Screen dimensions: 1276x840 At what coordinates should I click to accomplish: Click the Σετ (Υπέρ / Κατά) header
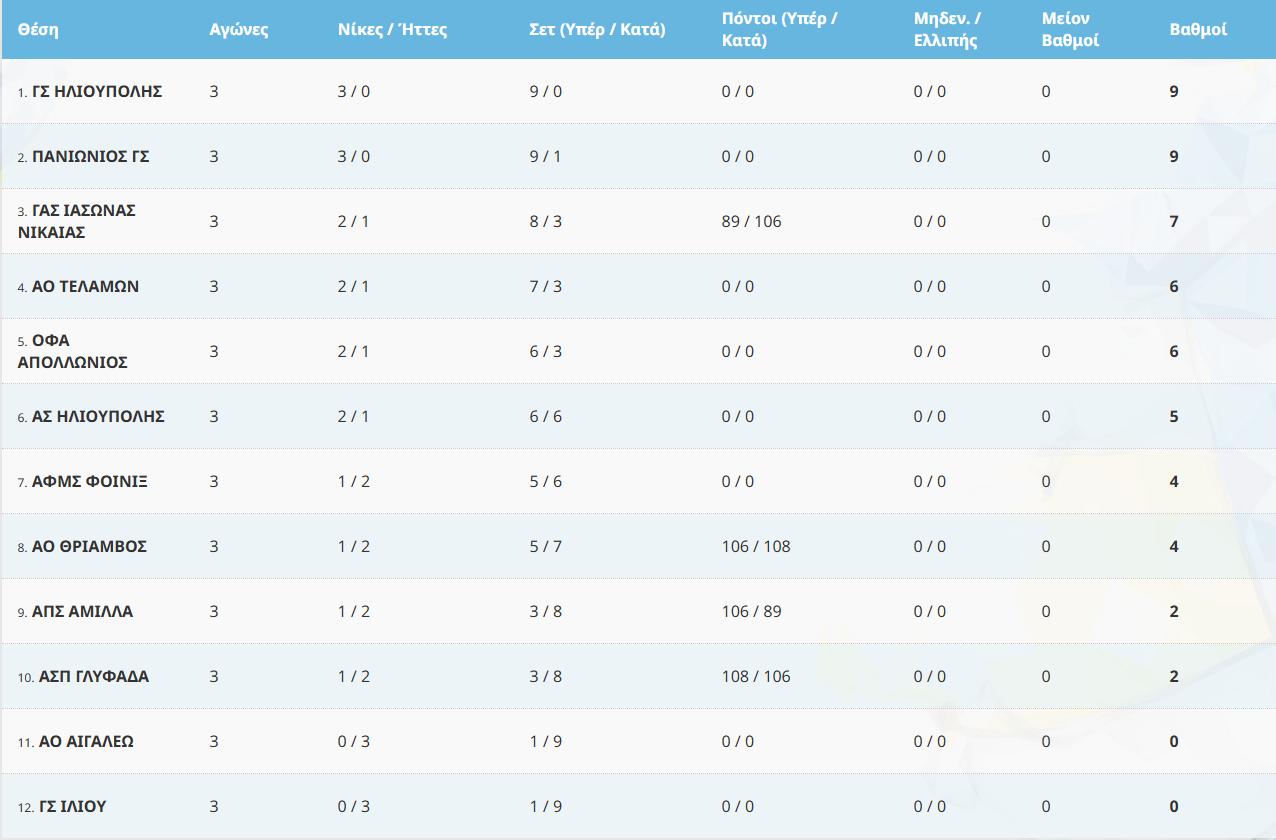(x=597, y=29)
